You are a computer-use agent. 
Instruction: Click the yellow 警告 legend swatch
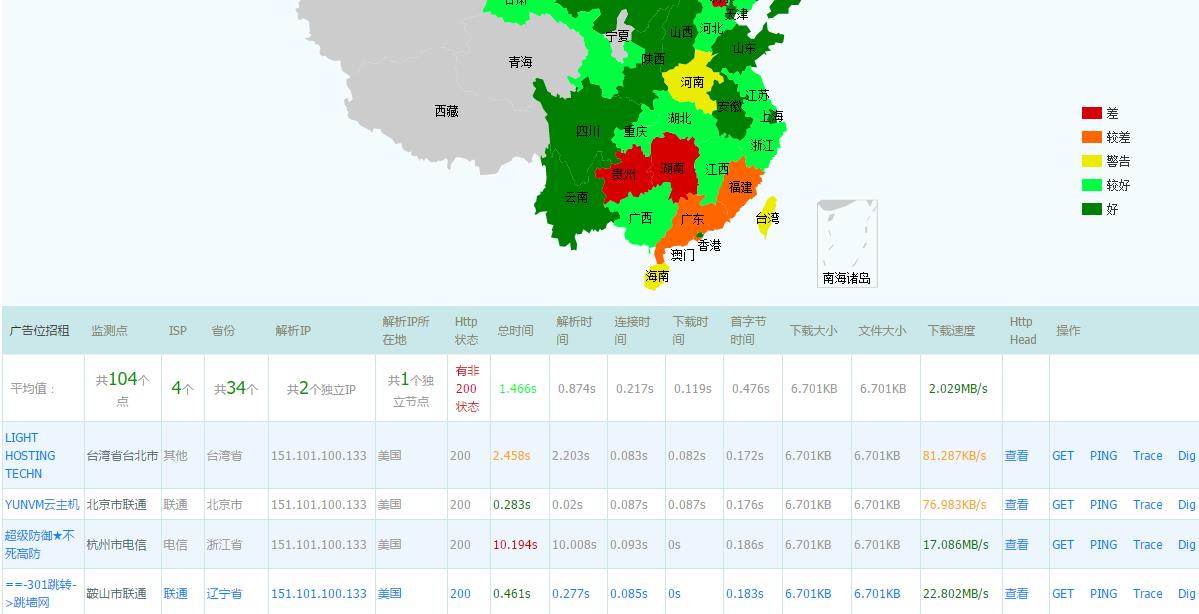1091,161
